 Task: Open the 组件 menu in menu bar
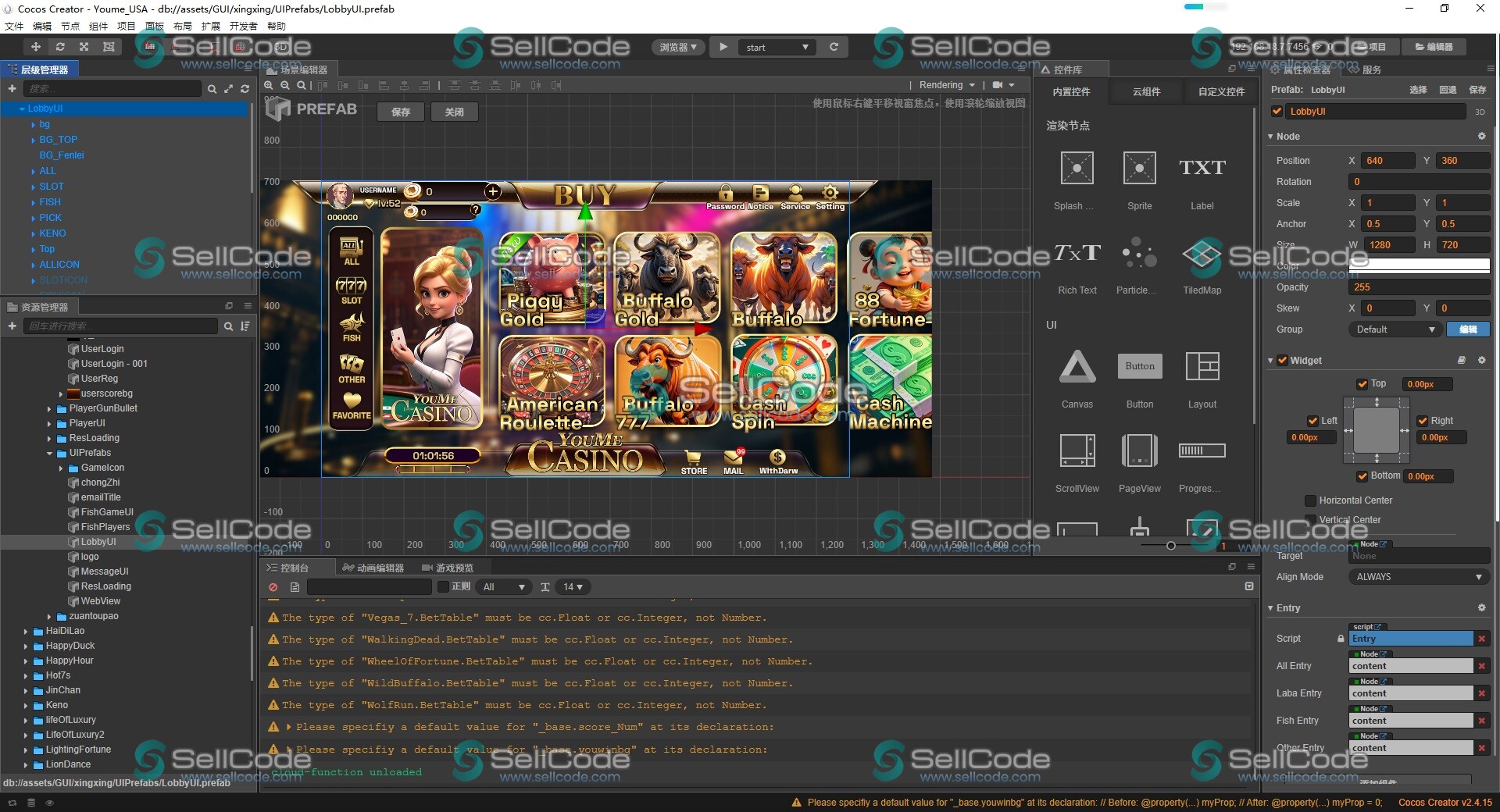coord(98,26)
